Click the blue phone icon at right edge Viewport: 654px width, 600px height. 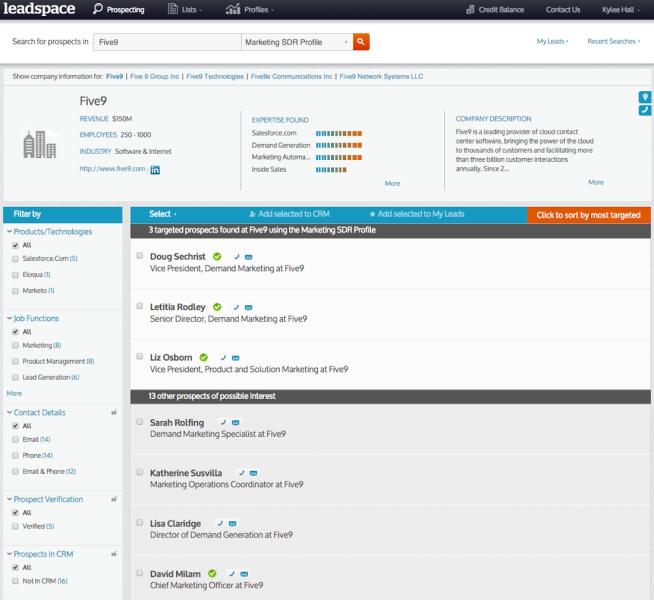[x=645, y=110]
